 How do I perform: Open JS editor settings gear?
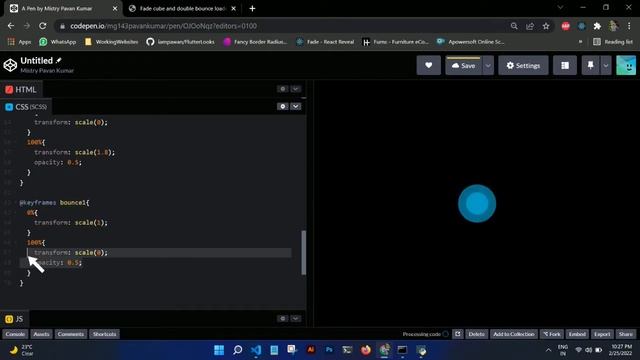click(282, 318)
